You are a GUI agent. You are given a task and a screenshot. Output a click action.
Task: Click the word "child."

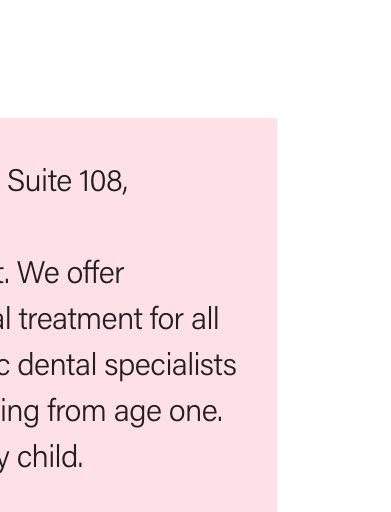pyautogui.click(x=50, y=457)
